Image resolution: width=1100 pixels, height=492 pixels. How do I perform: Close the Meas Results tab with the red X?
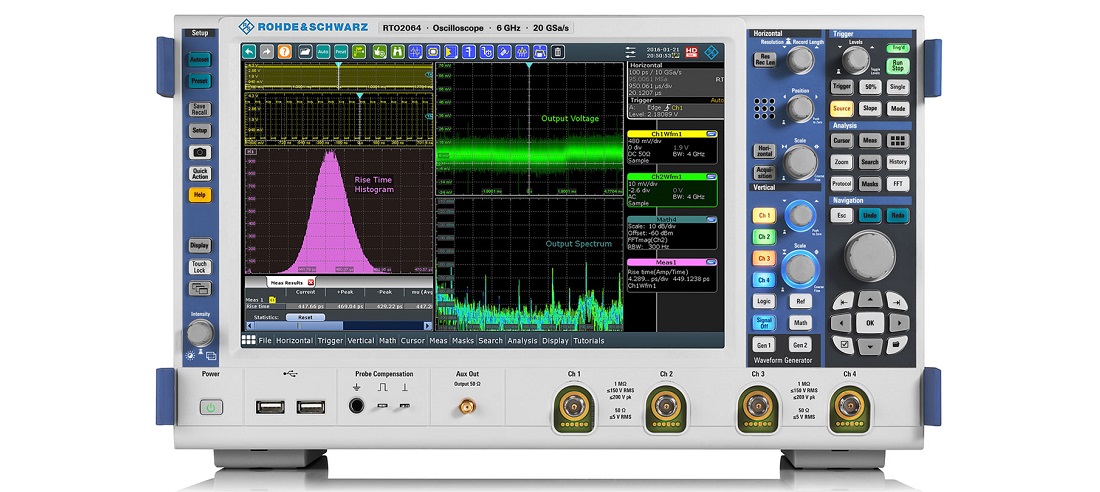[x=311, y=282]
